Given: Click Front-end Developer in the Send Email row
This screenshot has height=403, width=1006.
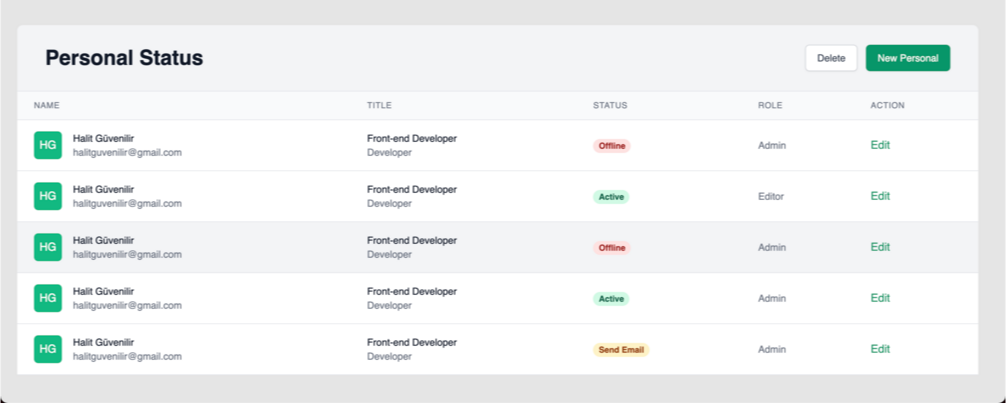Looking at the screenshot, I should click(x=412, y=342).
